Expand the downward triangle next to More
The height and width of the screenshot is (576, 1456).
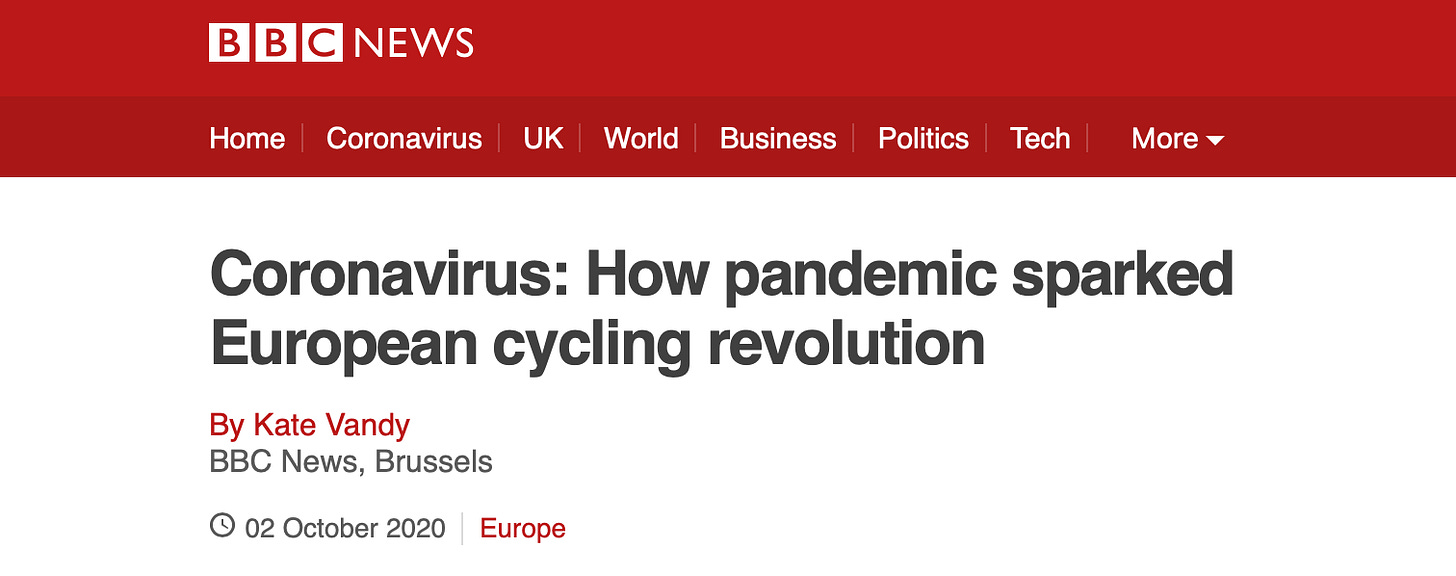pos(1215,140)
